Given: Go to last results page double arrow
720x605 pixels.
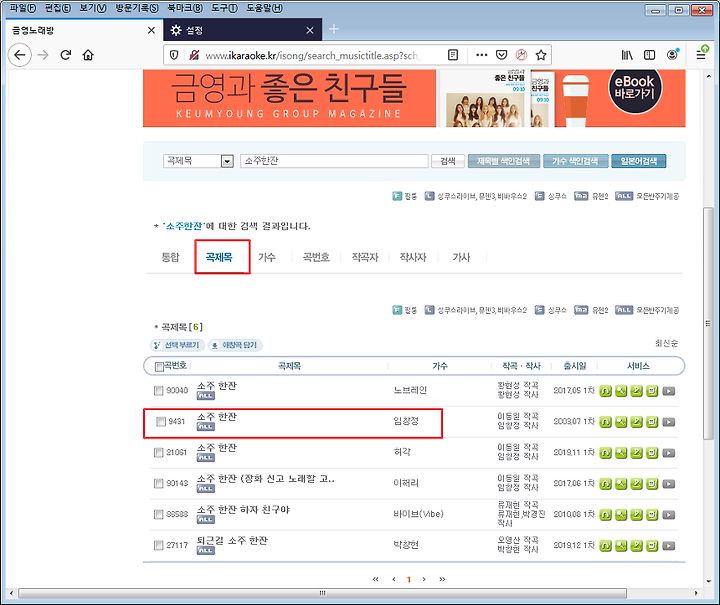Looking at the screenshot, I should coord(442,579).
